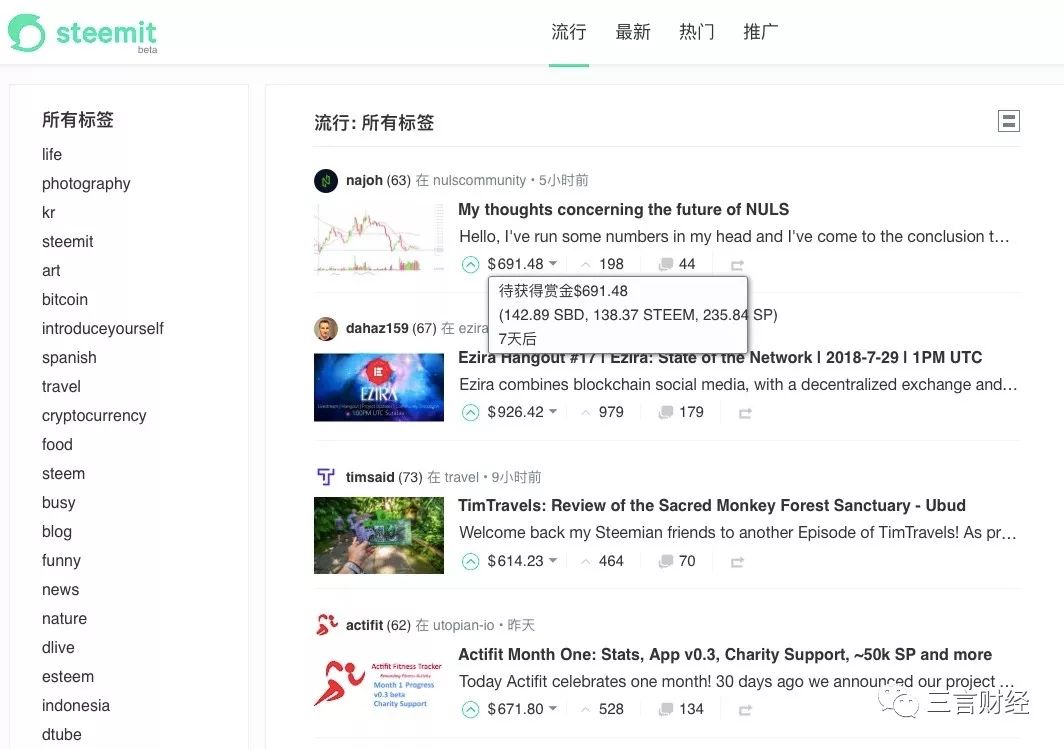1064x749 pixels.
Task: Upvote the Ezira Hangout post
Action: (x=470, y=412)
